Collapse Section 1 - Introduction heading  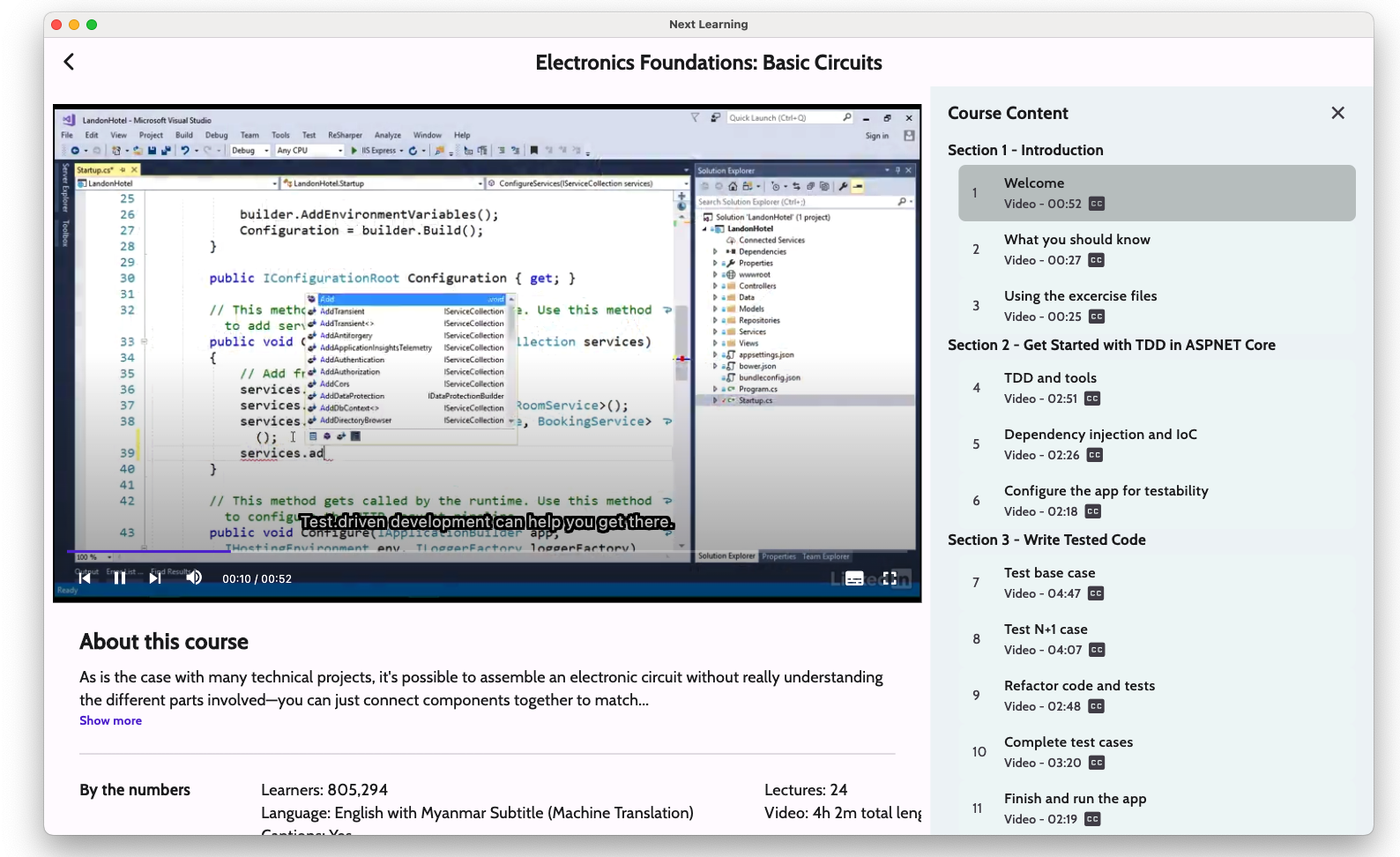click(x=1024, y=150)
